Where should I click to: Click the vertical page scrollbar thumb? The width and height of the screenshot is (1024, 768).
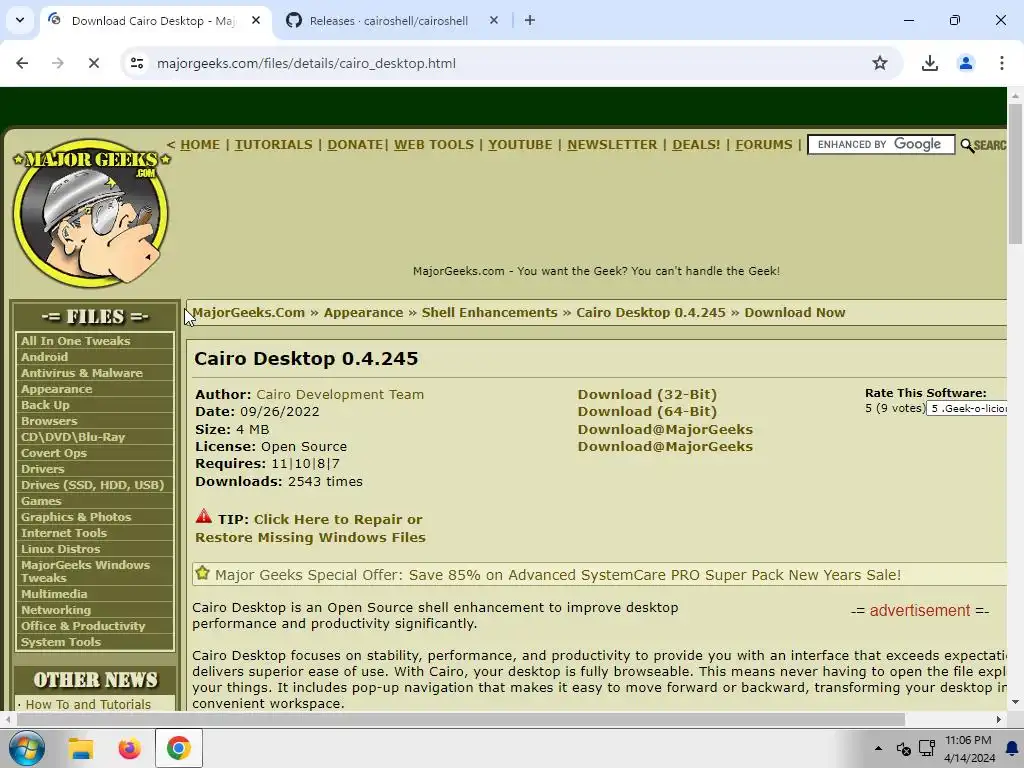pyautogui.click(x=1015, y=173)
